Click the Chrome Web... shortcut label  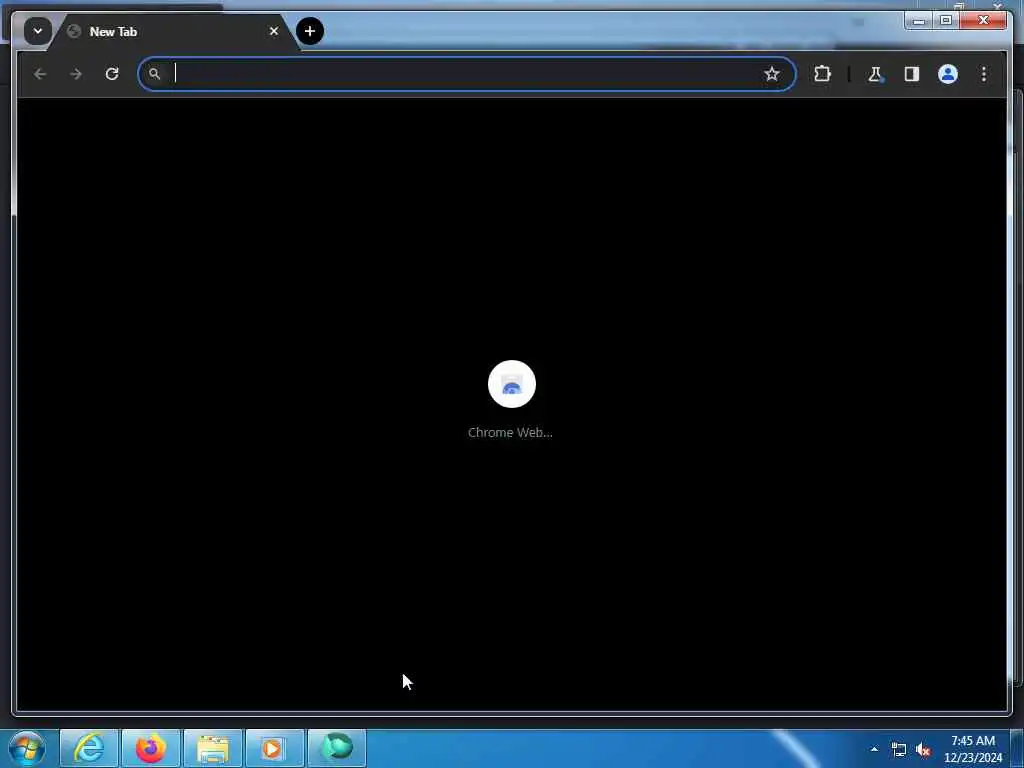510,432
